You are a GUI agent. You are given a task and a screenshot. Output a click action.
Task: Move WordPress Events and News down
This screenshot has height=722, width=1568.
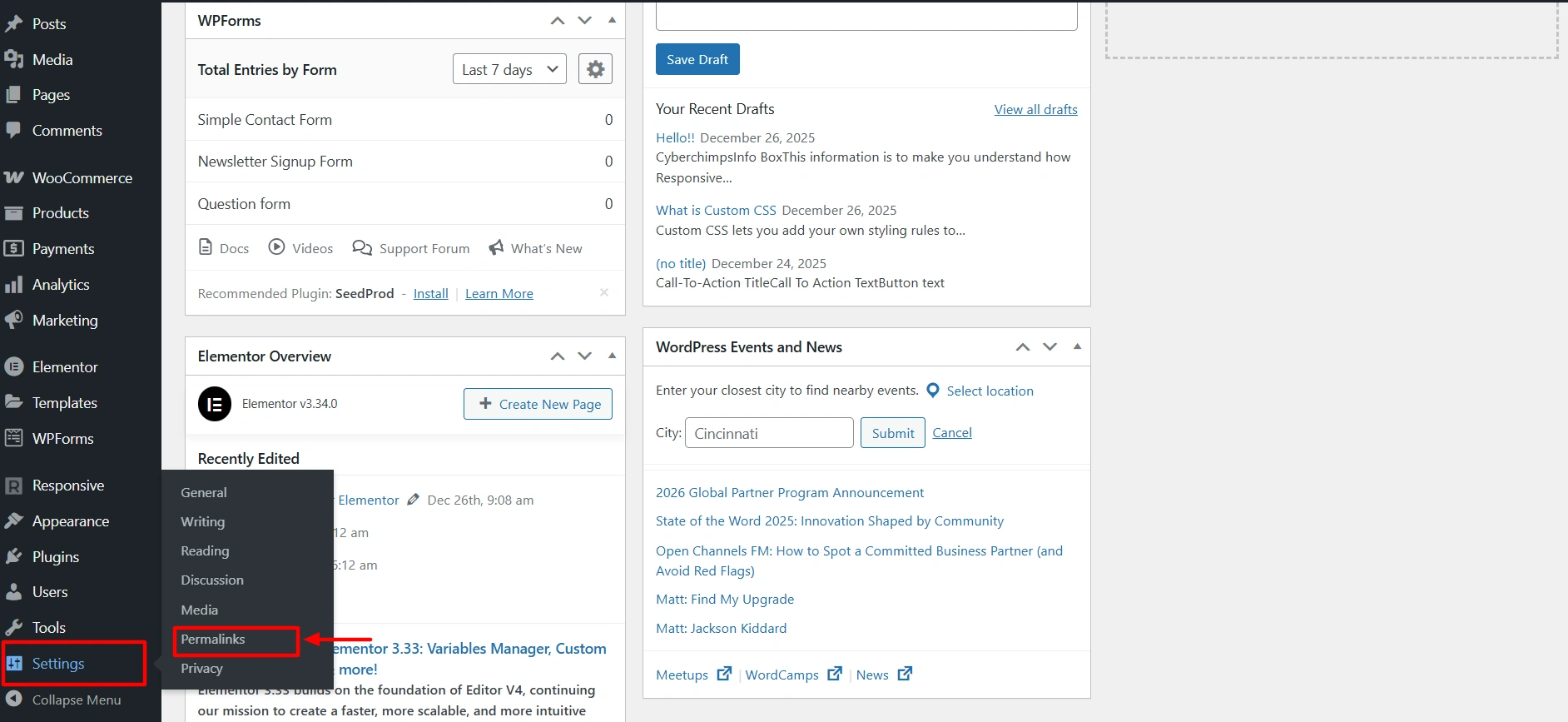[1050, 347]
